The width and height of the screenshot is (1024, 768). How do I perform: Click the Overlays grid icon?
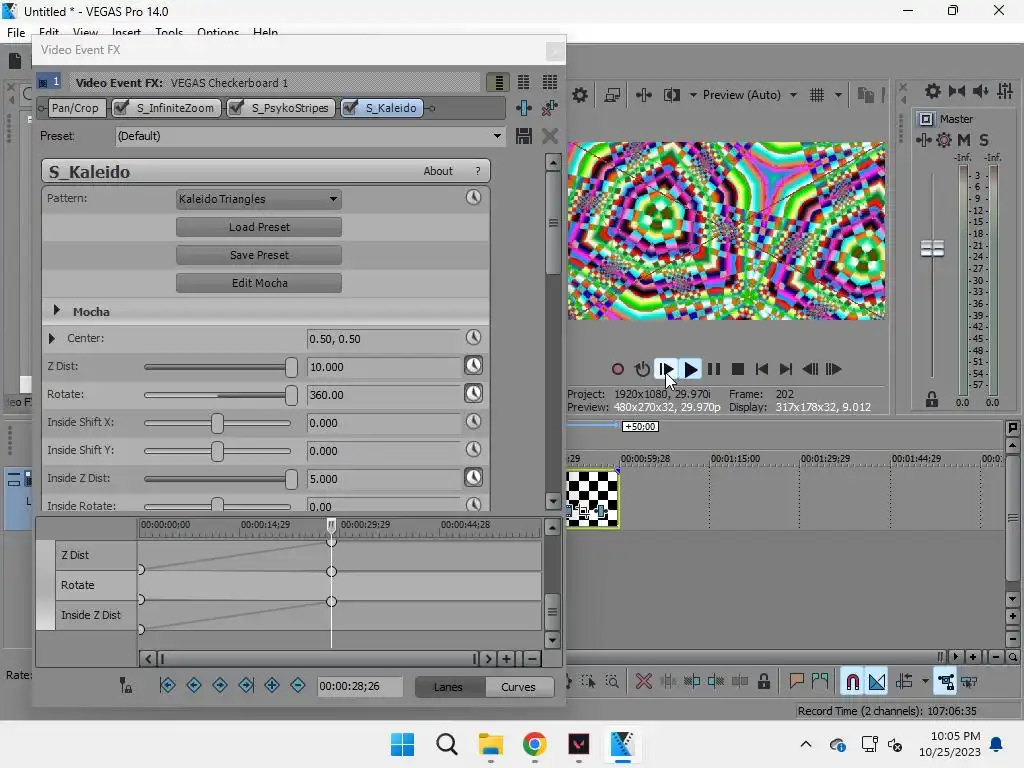click(817, 95)
